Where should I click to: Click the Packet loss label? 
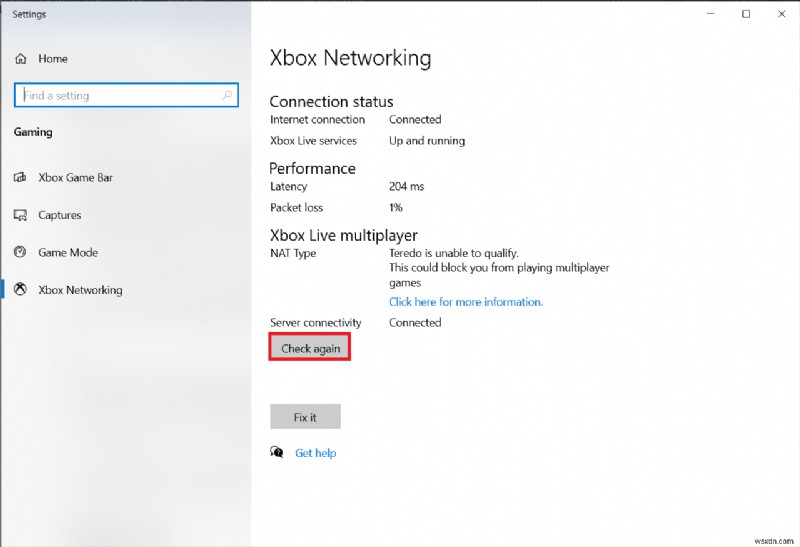[296, 208]
